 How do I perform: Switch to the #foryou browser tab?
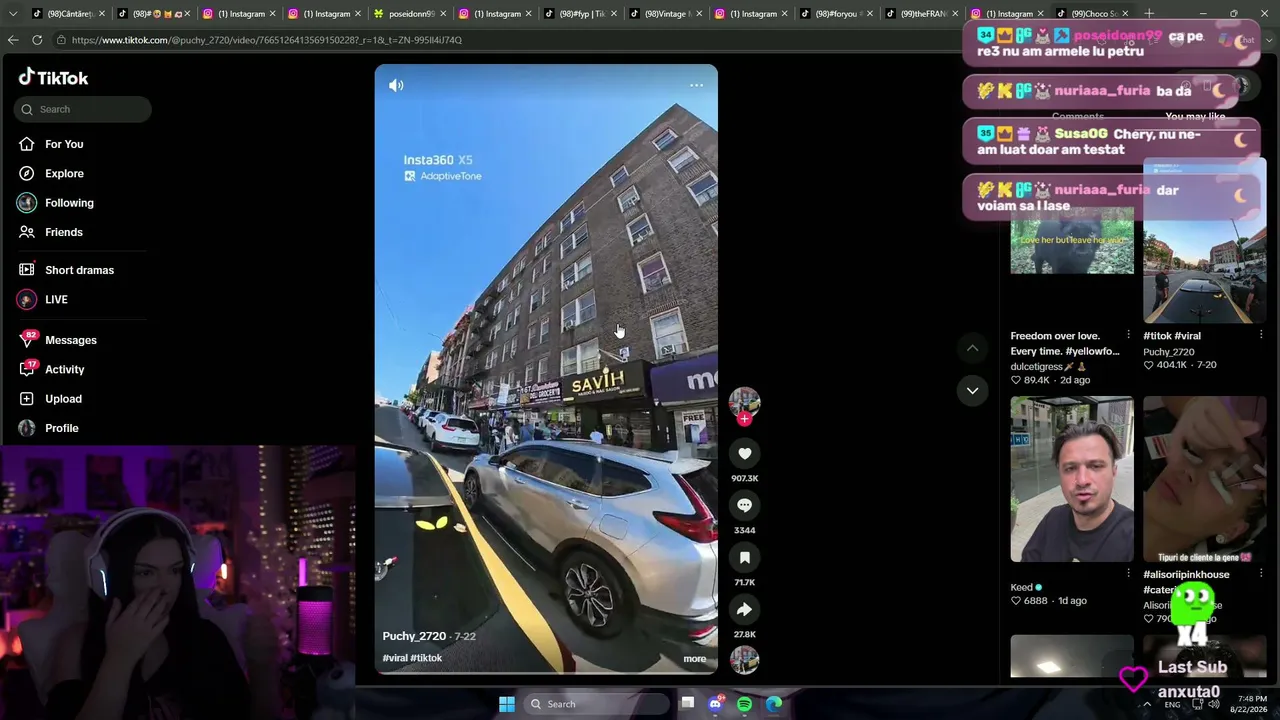[834, 14]
